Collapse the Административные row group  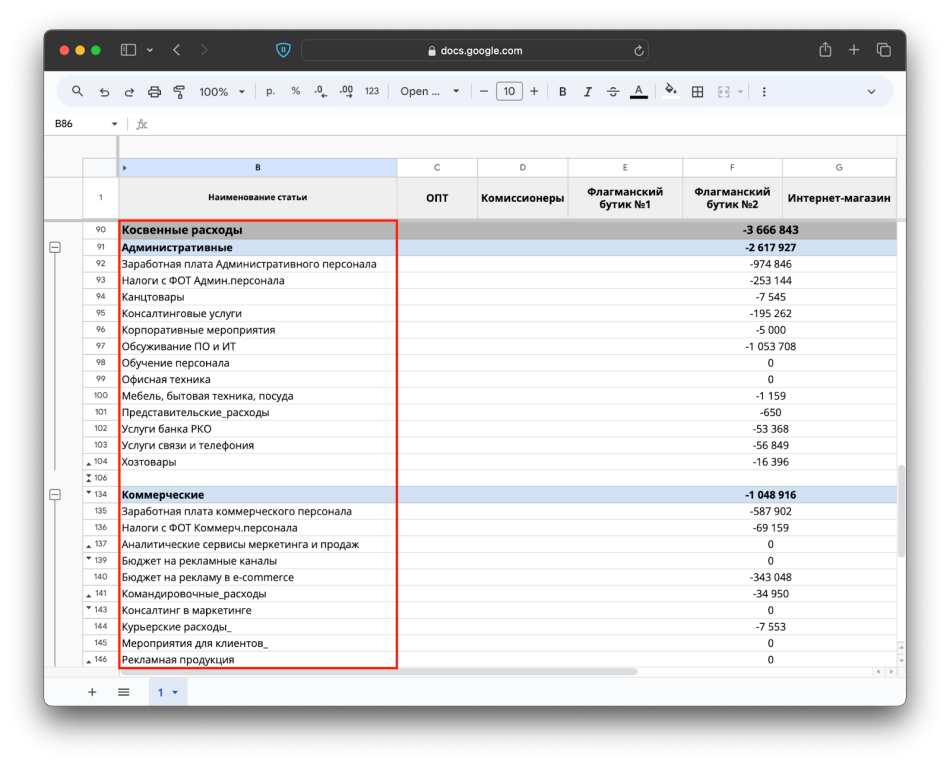tap(55, 247)
